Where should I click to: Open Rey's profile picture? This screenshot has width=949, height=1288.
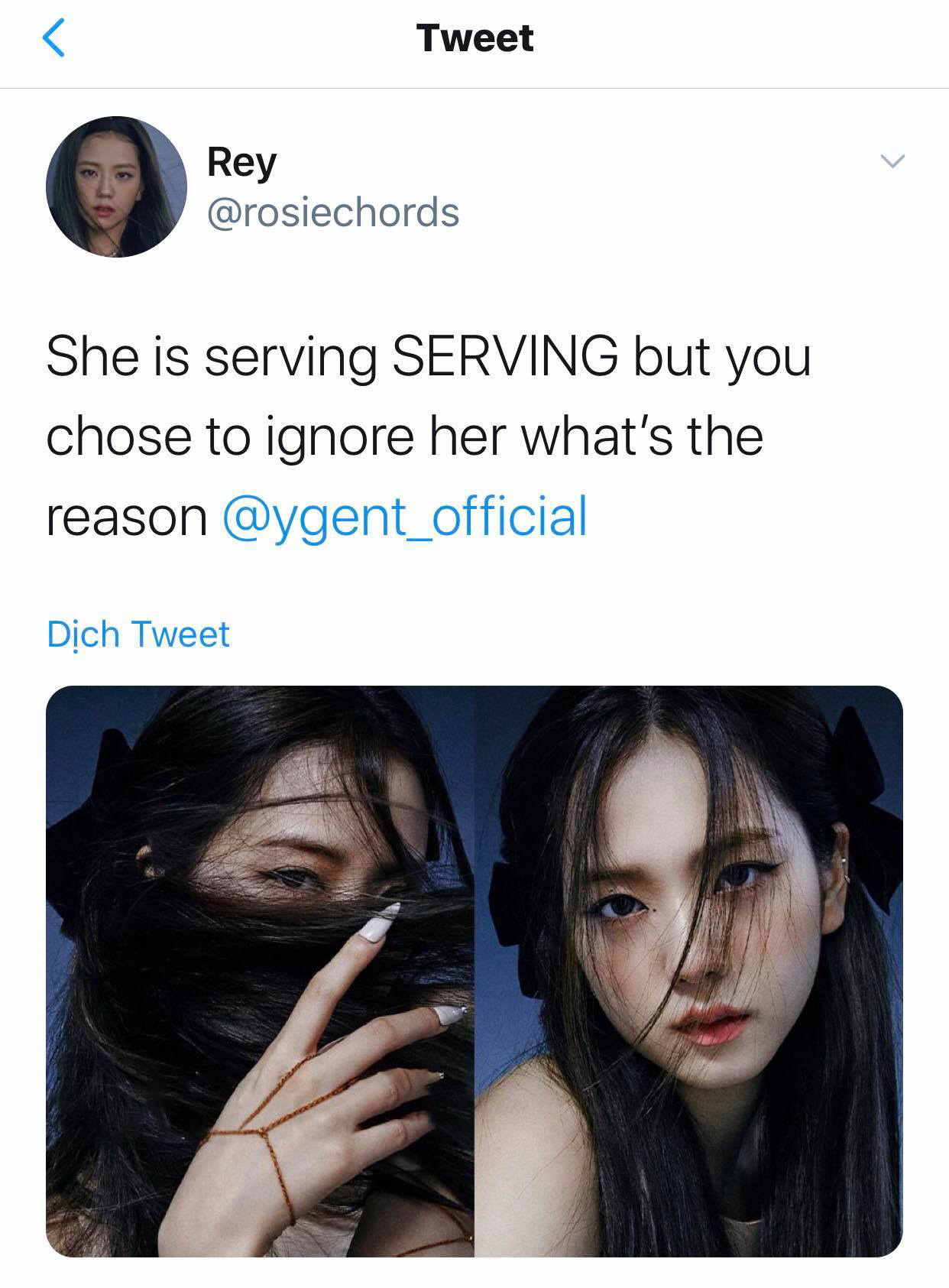tap(116, 187)
